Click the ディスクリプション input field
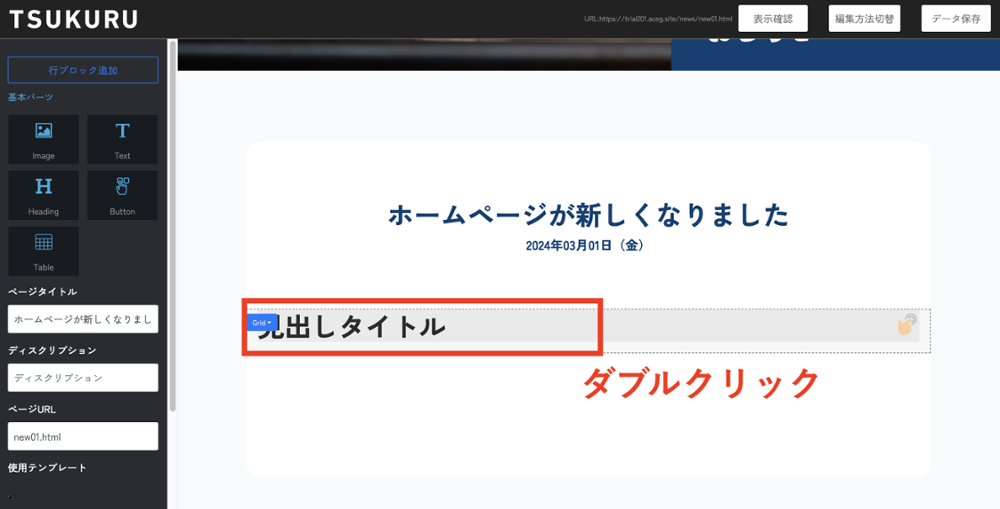 [83, 378]
